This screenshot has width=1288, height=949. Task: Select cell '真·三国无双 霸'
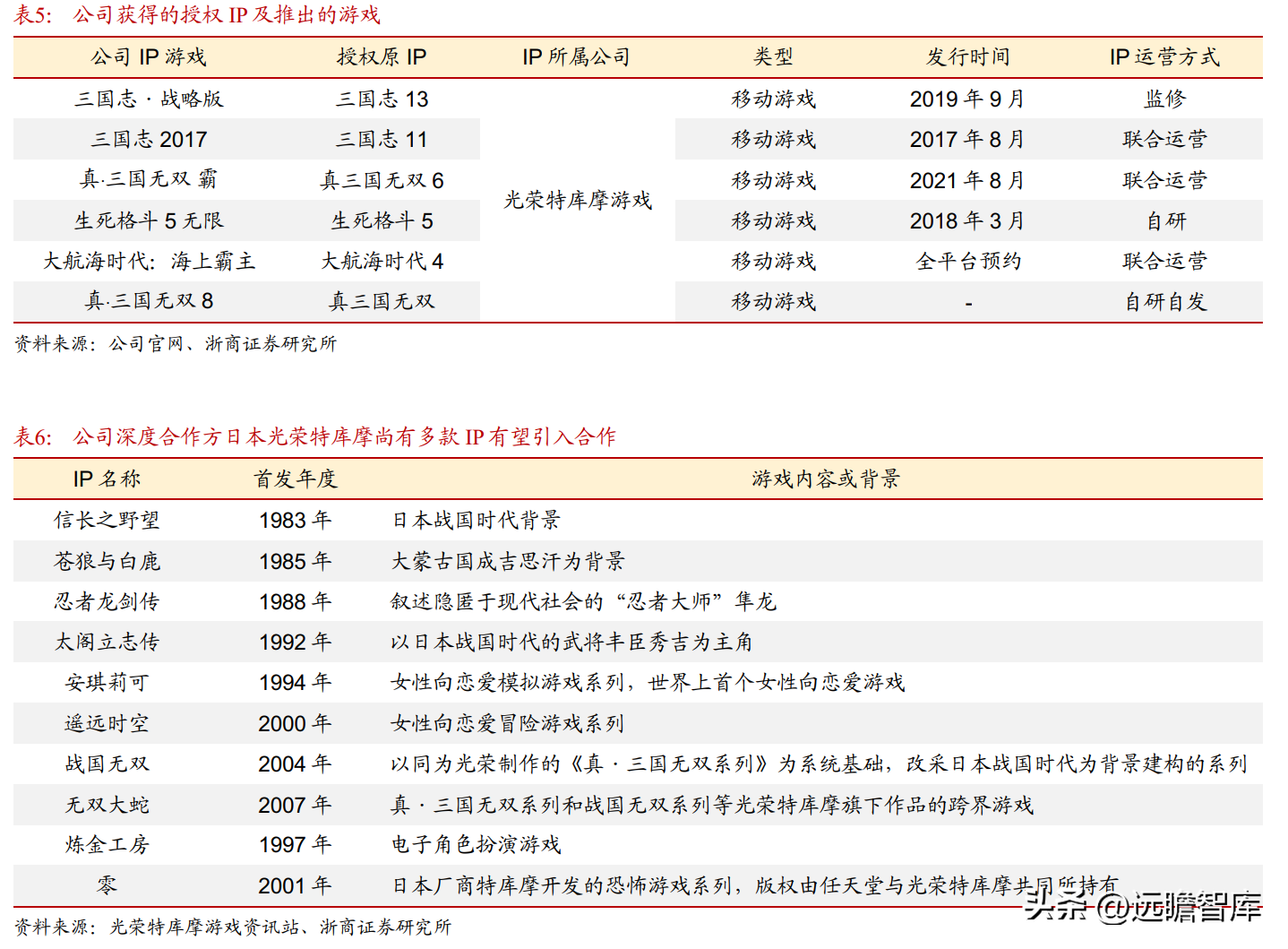(149, 179)
